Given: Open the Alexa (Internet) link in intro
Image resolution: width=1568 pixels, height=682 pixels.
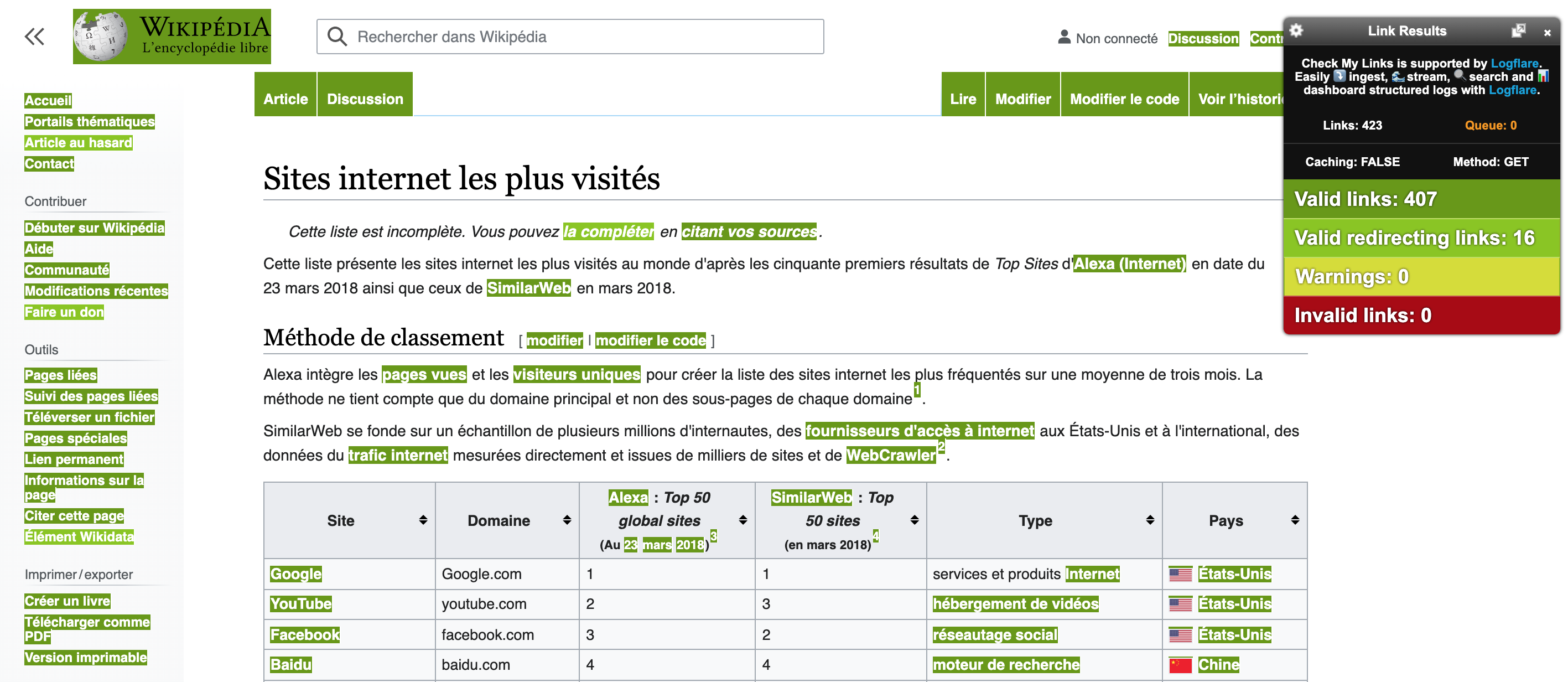Looking at the screenshot, I should (x=1129, y=263).
